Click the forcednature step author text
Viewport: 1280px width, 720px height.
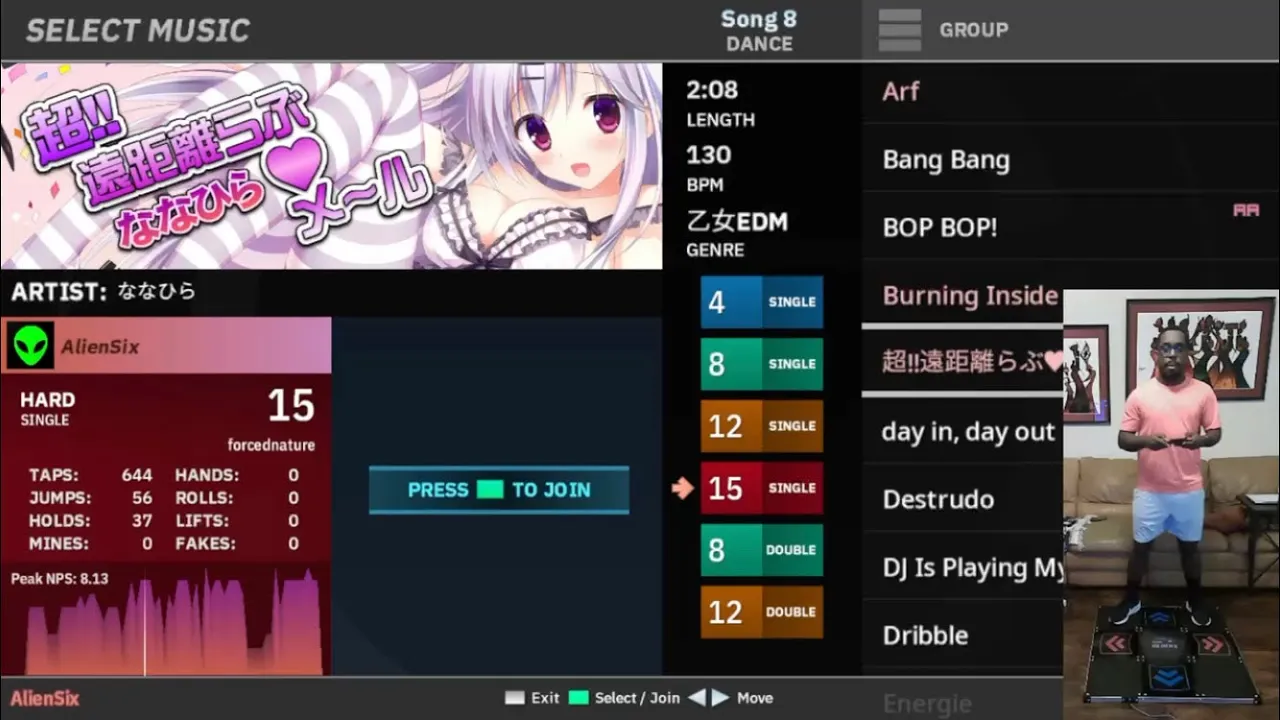tap(270, 445)
